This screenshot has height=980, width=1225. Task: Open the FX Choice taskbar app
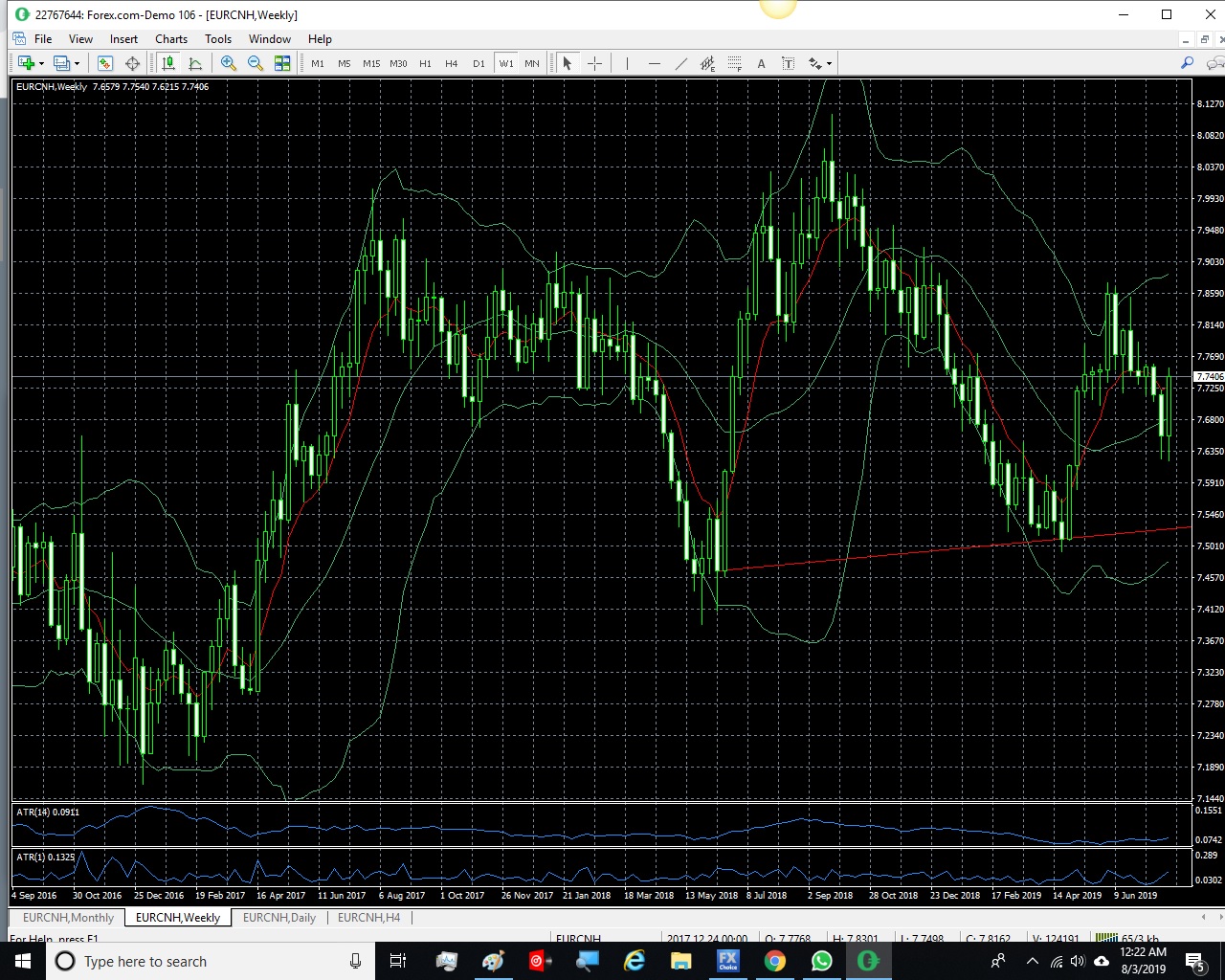pyautogui.click(x=728, y=961)
